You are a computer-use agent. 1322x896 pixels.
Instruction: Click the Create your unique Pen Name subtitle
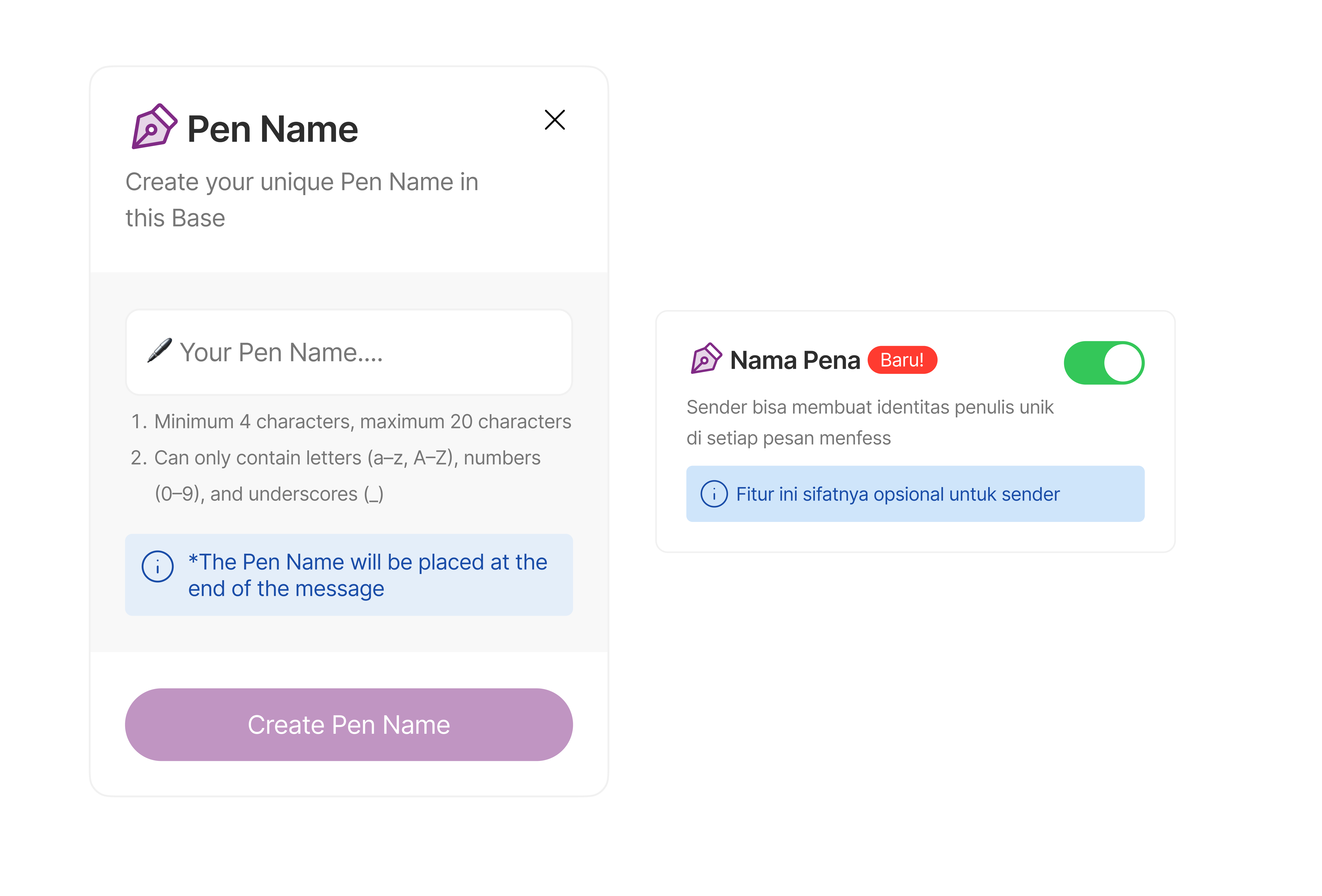(x=302, y=200)
